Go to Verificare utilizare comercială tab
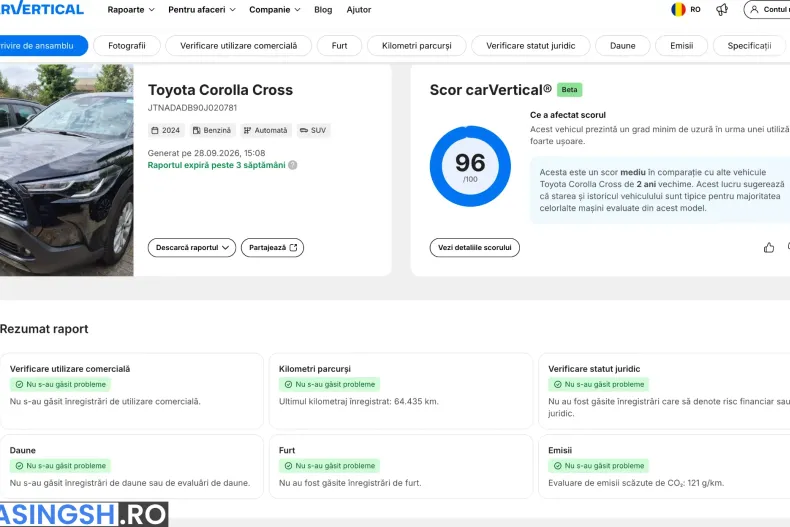 [239, 46]
